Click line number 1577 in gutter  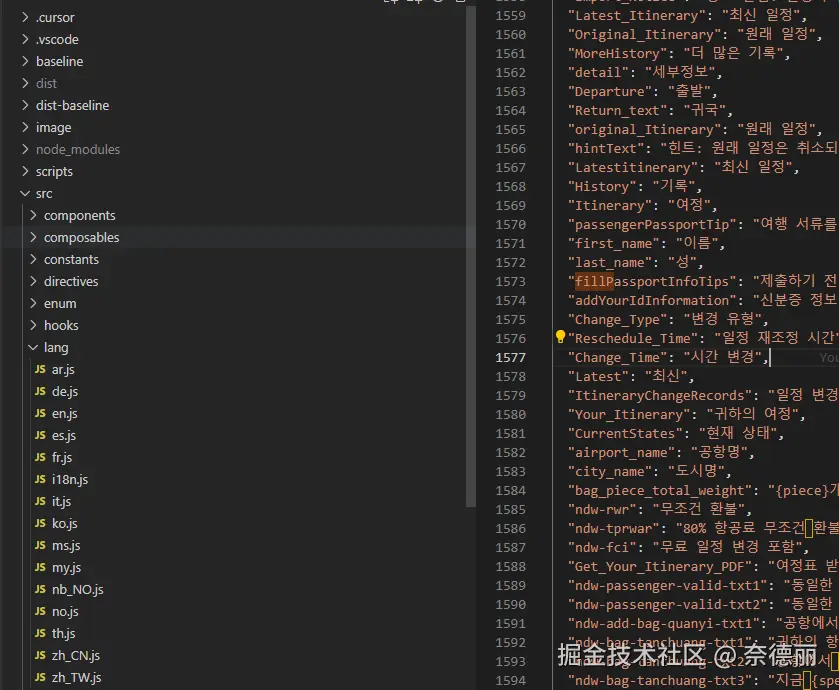[510, 357]
